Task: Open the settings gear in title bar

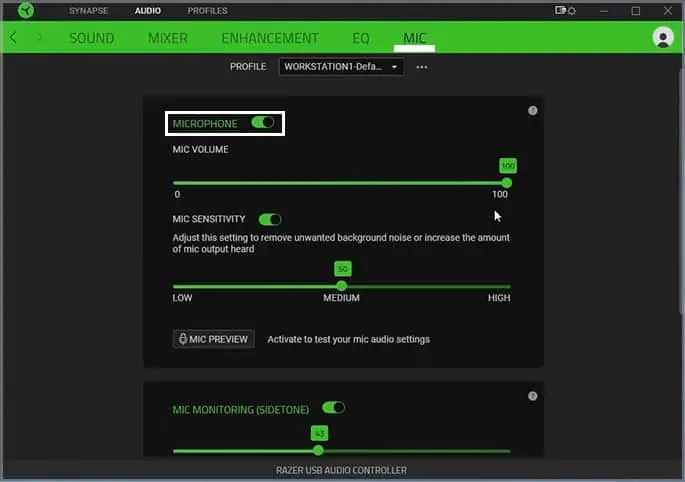Action: point(571,10)
